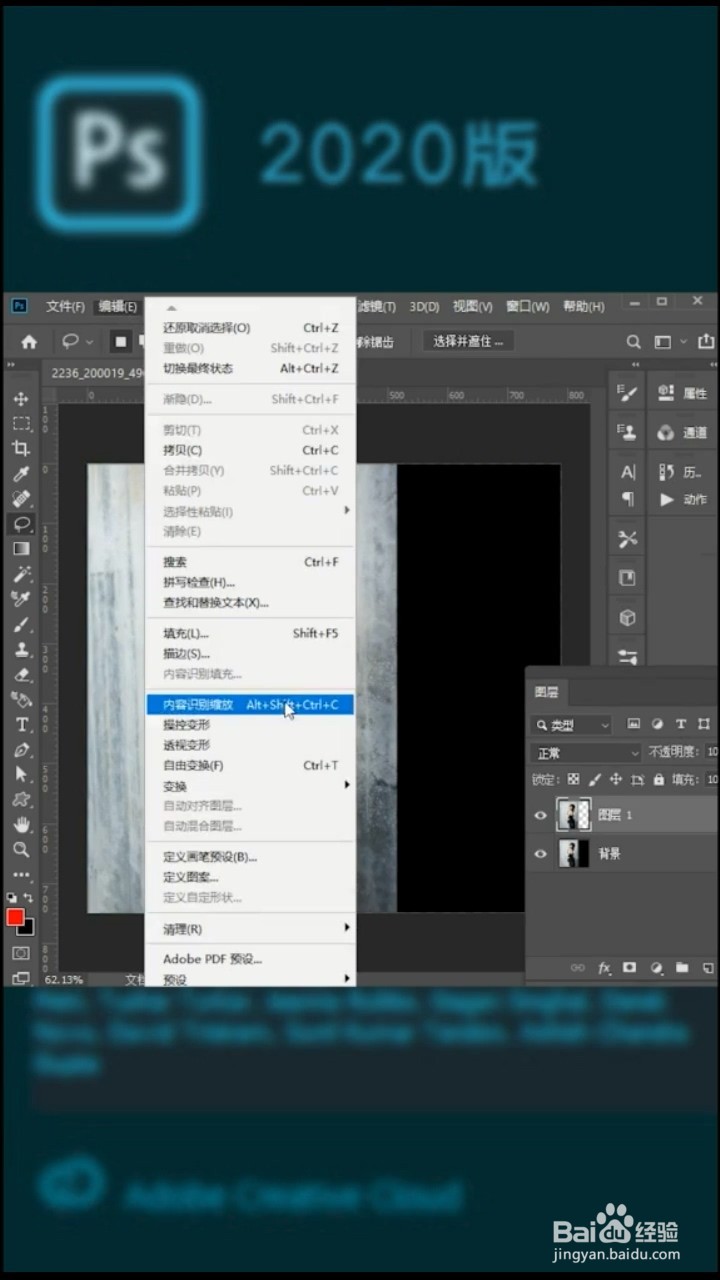720x1280 pixels.
Task: Select the Eraser tool
Action: coord(21,675)
